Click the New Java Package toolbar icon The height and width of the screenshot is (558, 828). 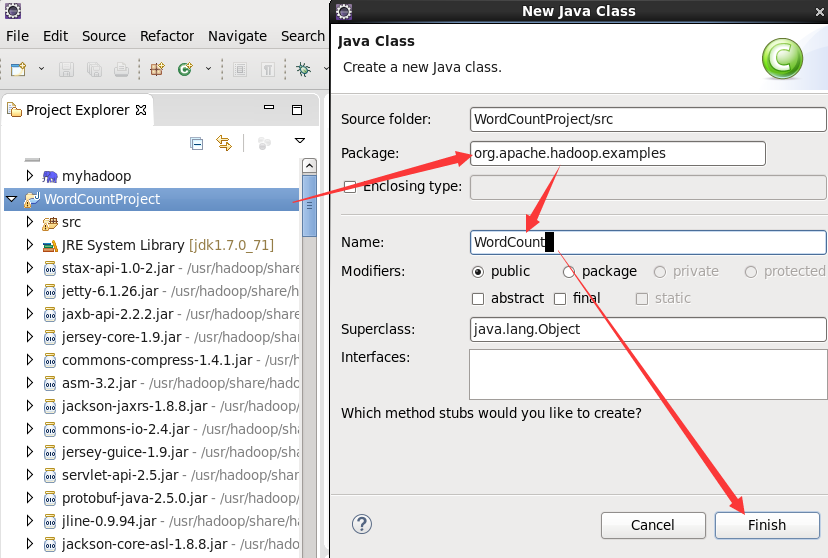coord(157,69)
